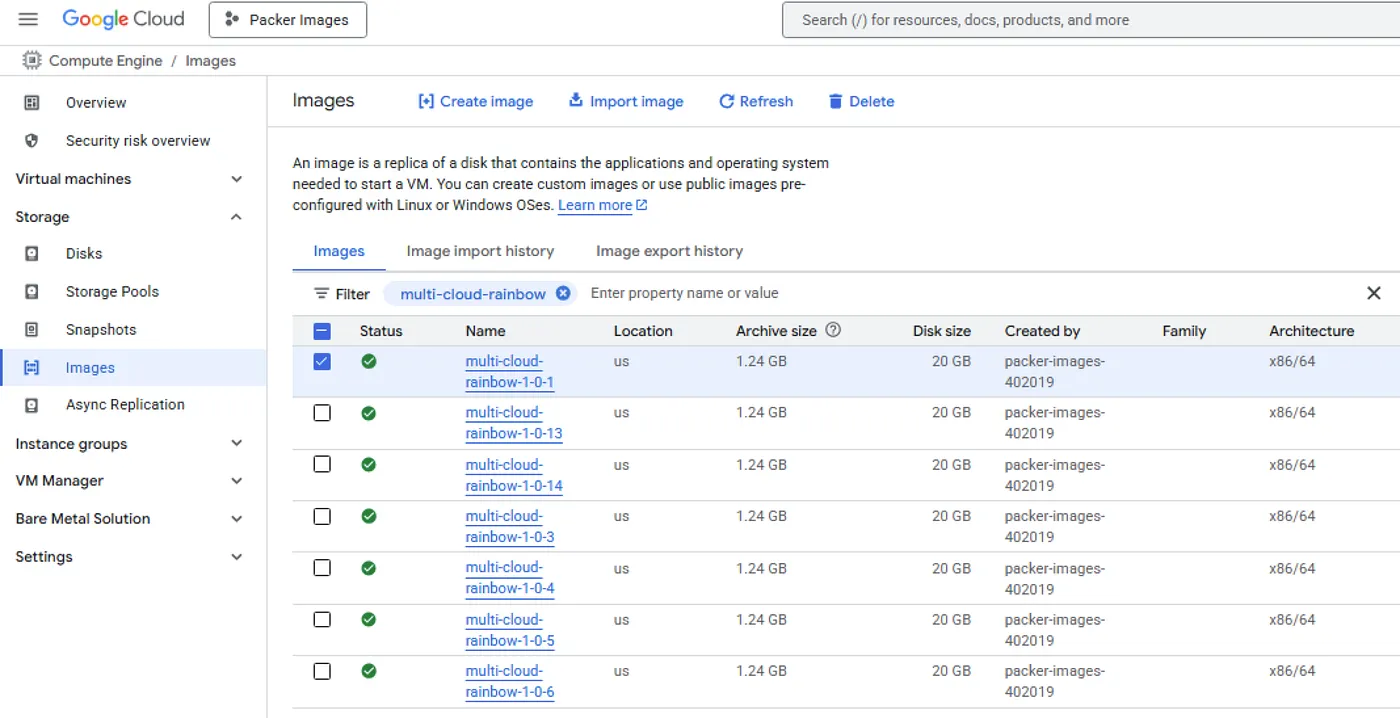Click the Create image plus icon
The width and height of the screenshot is (1400, 718).
point(426,102)
